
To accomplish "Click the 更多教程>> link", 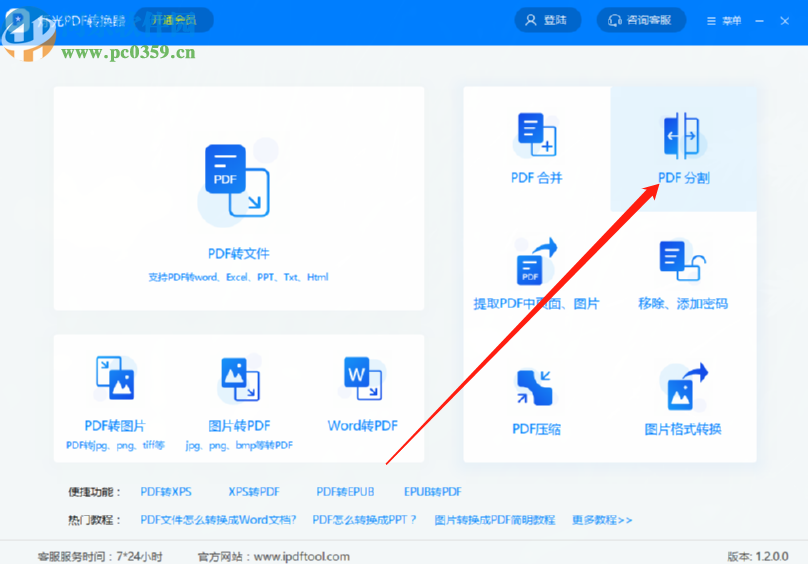I will click(602, 520).
